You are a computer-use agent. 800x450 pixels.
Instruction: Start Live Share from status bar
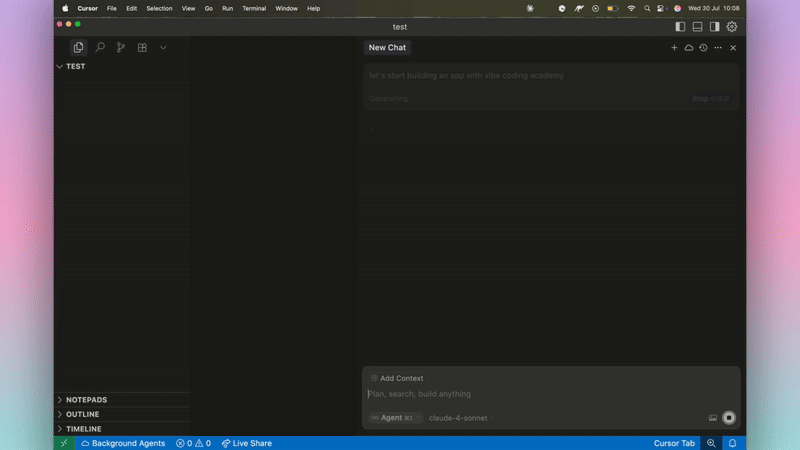246,443
